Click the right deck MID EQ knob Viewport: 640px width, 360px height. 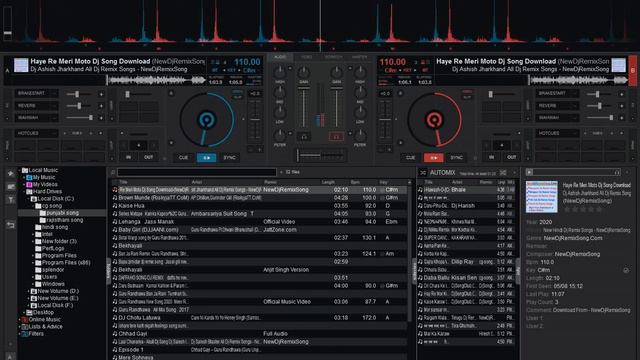click(x=360, y=93)
